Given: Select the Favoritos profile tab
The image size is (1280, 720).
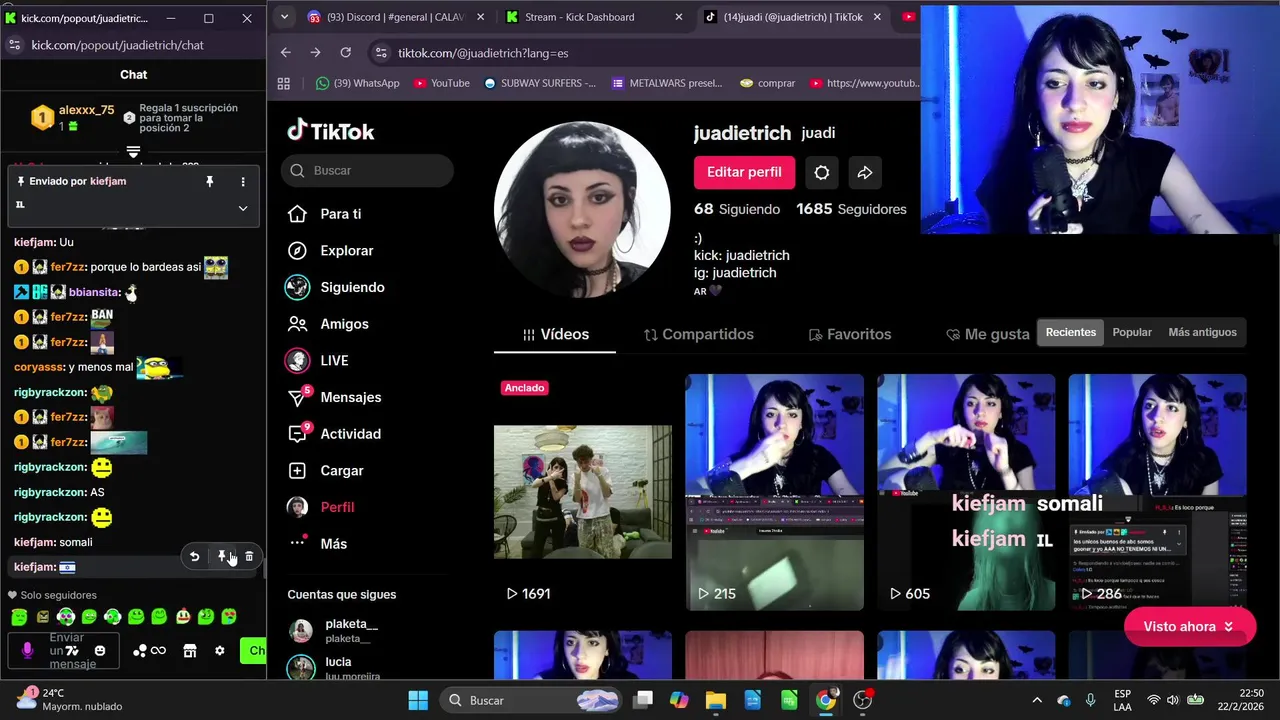Looking at the screenshot, I should point(849,335).
